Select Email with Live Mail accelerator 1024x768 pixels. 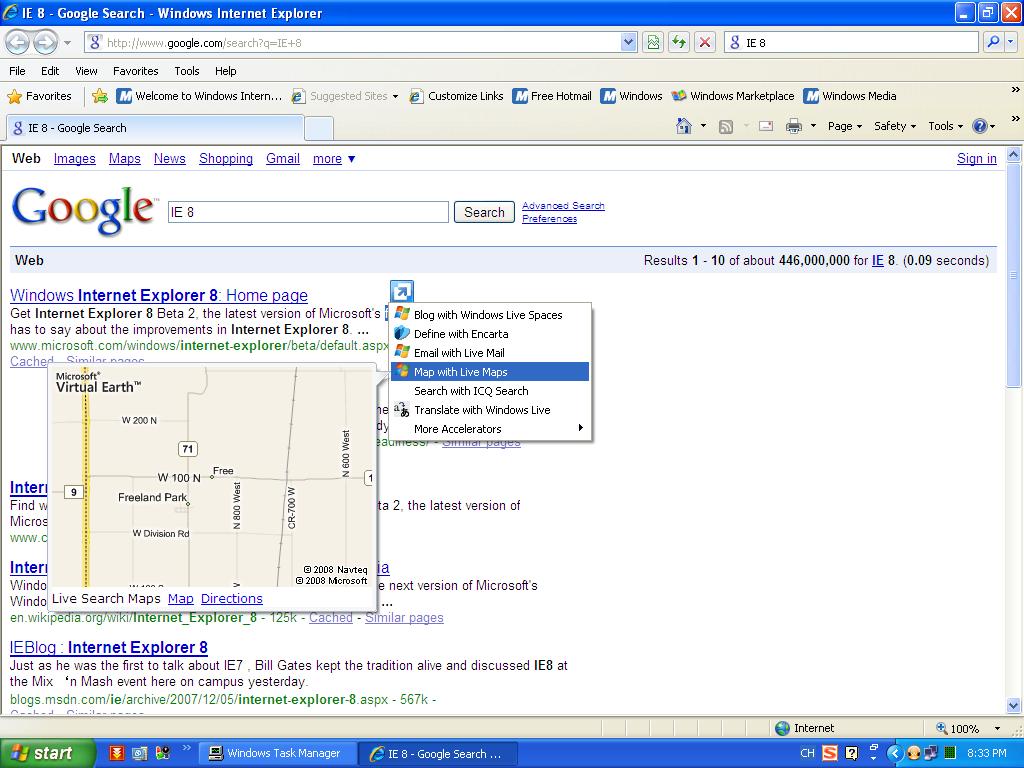490,353
